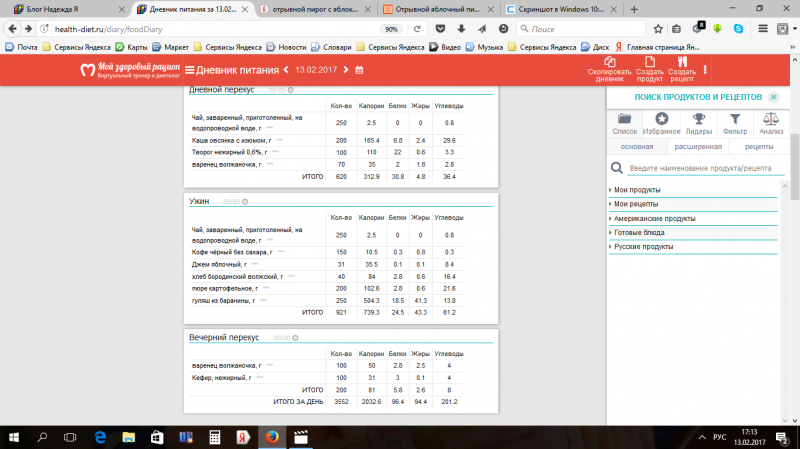Viewport: 800px width, 449px height.
Task: Expand the Американские продукты category
Action: click(654, 218)
